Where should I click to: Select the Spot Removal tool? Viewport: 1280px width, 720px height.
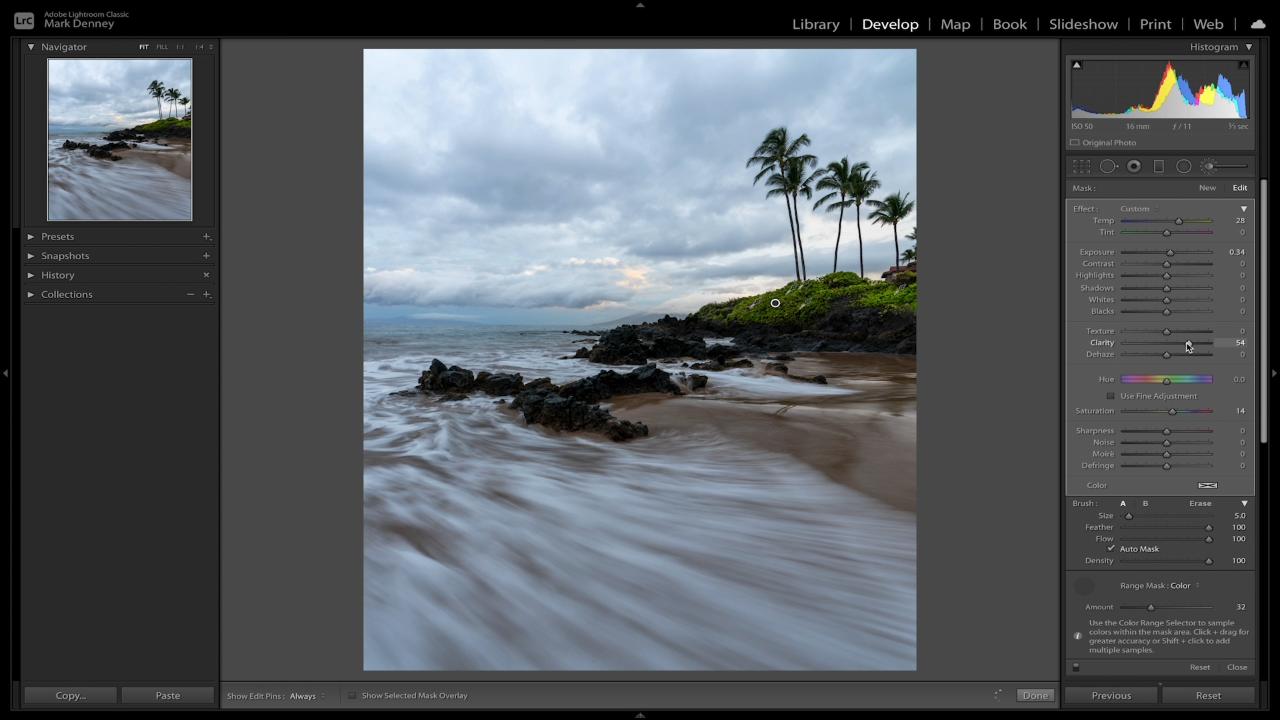[1108, 166]
